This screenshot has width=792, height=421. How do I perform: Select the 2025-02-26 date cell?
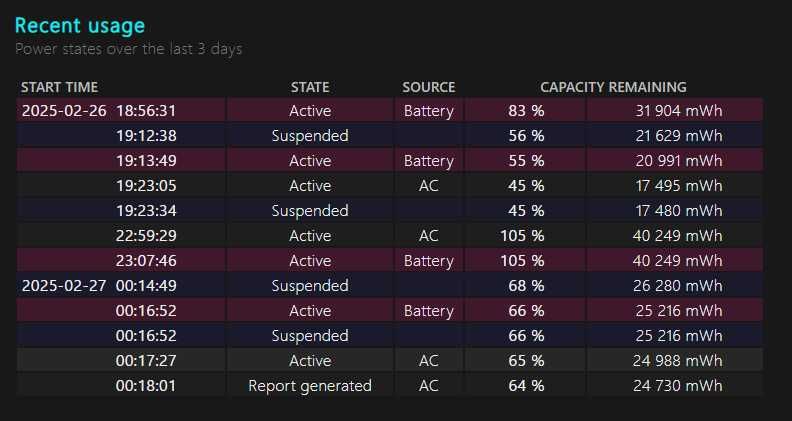62,111
